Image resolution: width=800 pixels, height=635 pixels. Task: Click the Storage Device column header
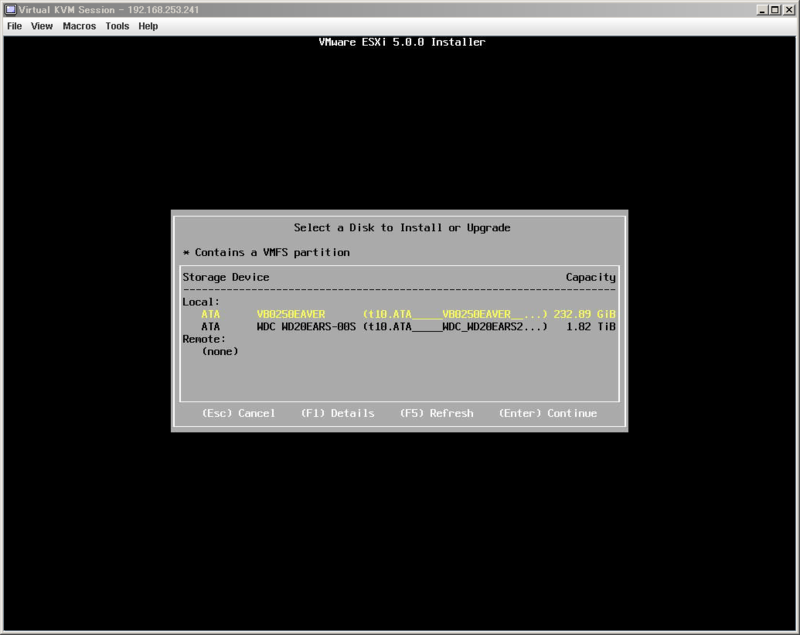[226, 277]
